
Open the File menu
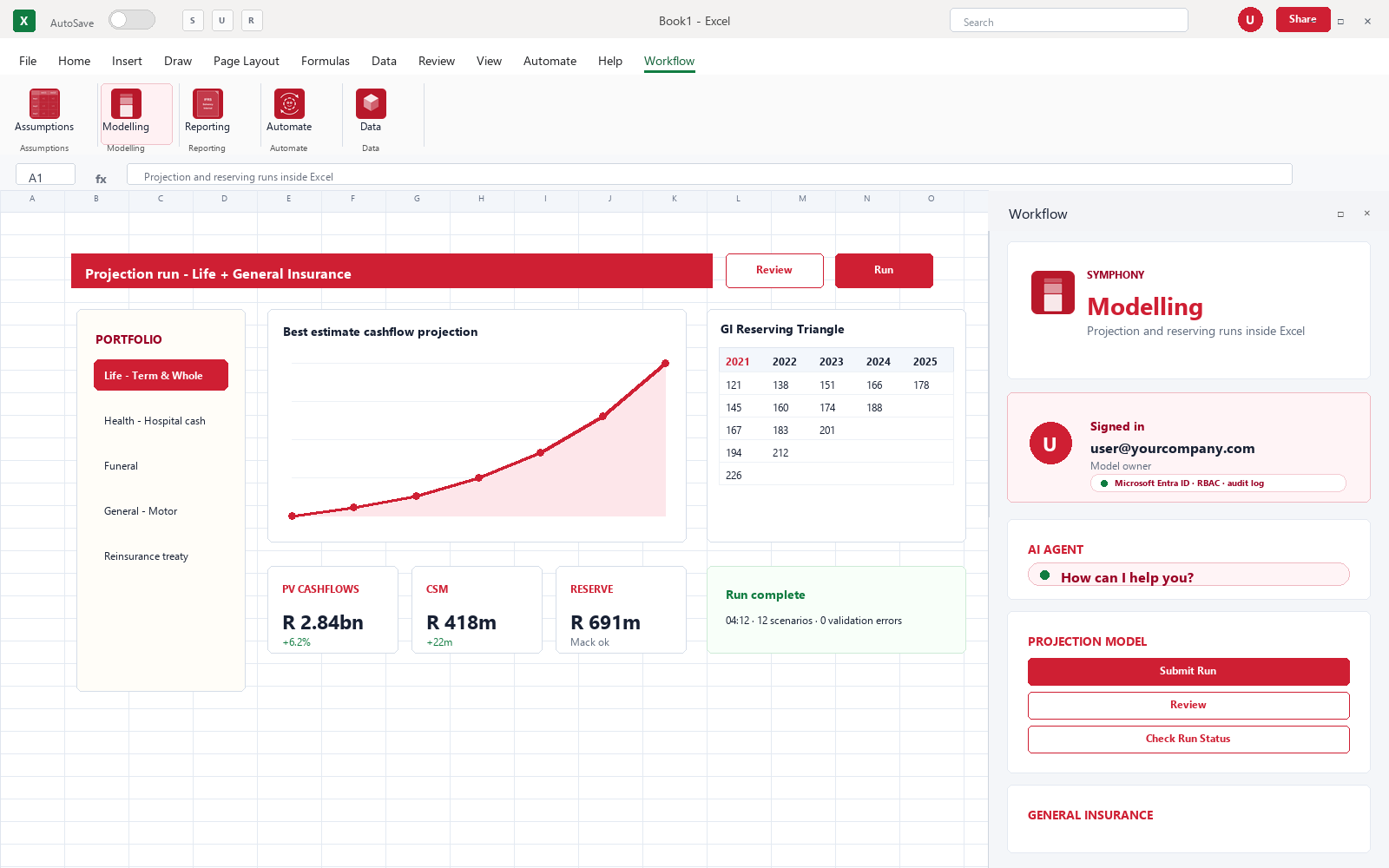click(28, 61)
